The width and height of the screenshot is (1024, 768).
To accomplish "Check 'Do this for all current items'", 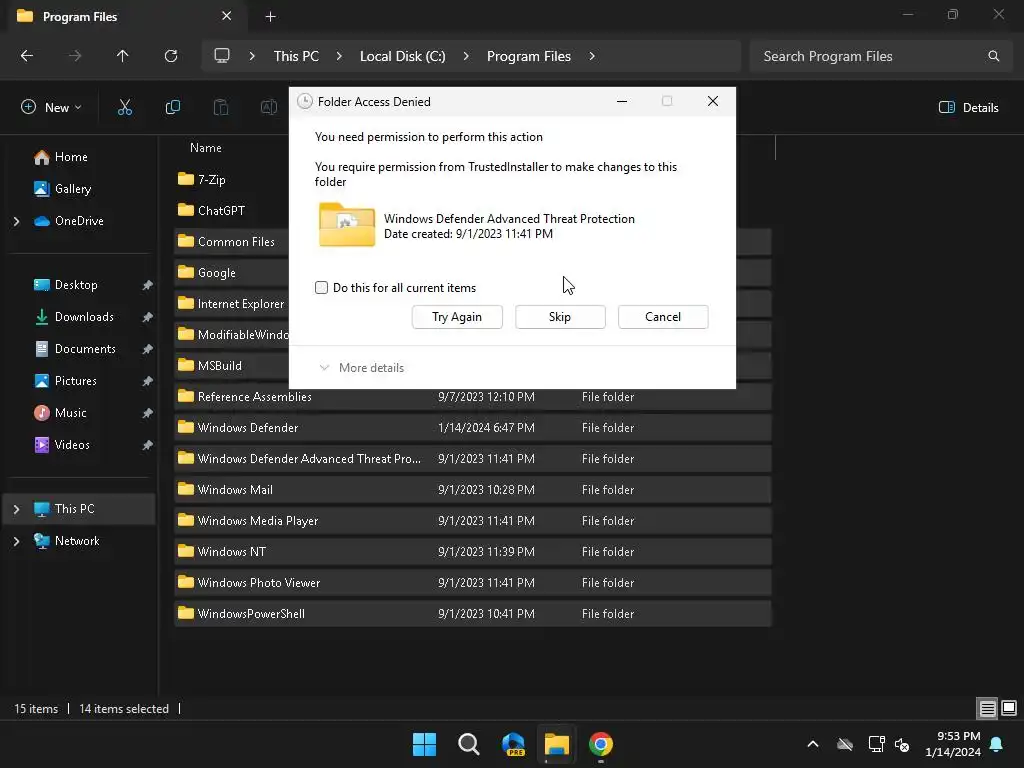I will point(321,287).
